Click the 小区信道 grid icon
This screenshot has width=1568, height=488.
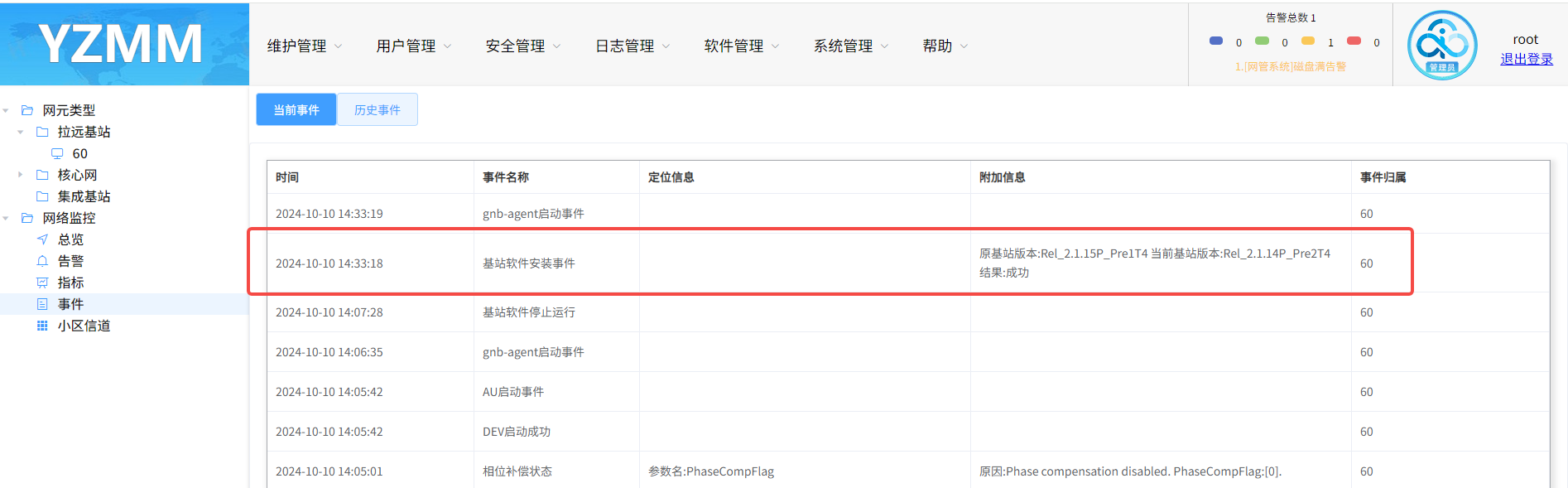click(42, 326)
